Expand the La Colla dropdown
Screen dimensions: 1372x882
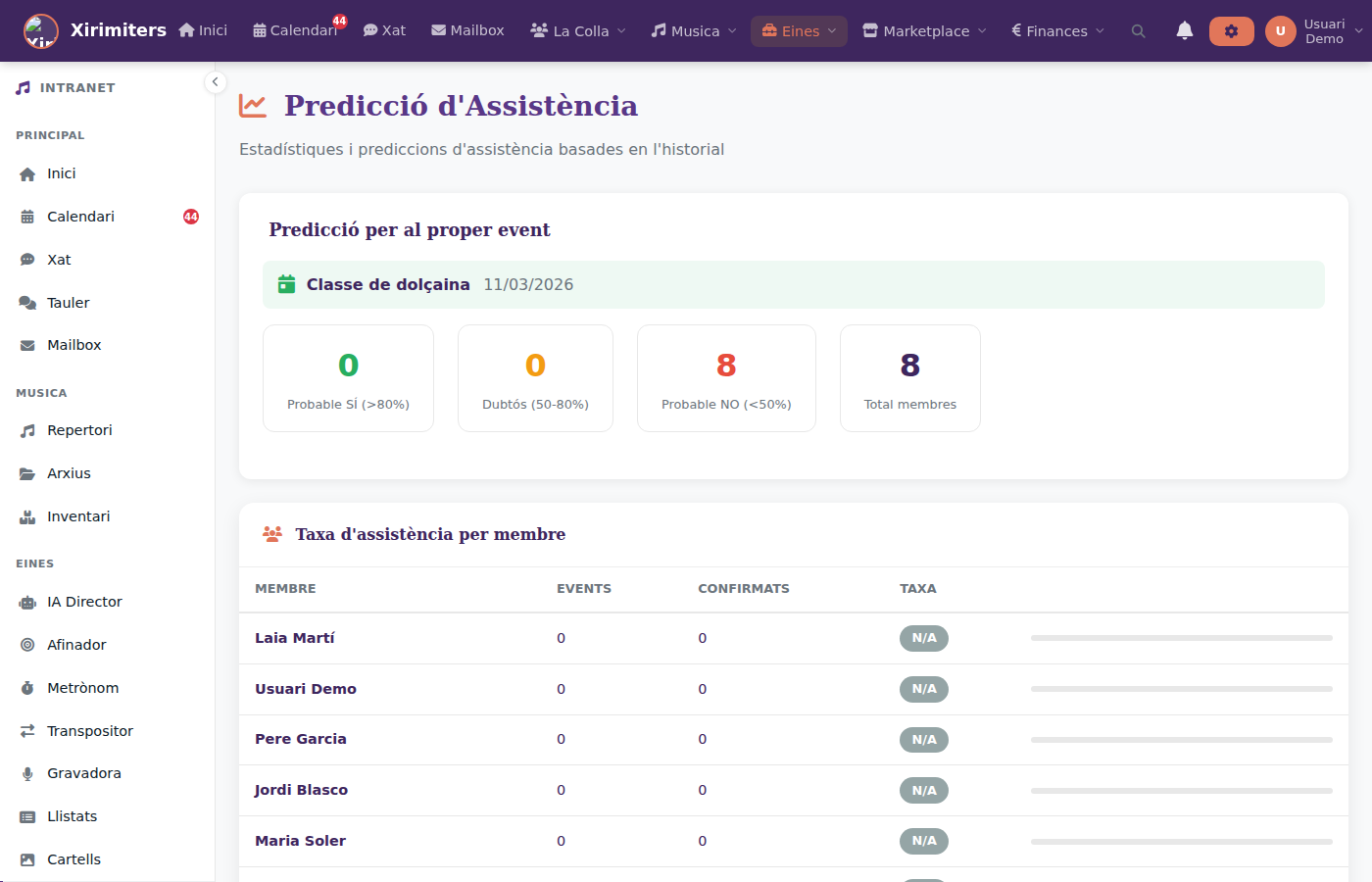pos(578,31)
